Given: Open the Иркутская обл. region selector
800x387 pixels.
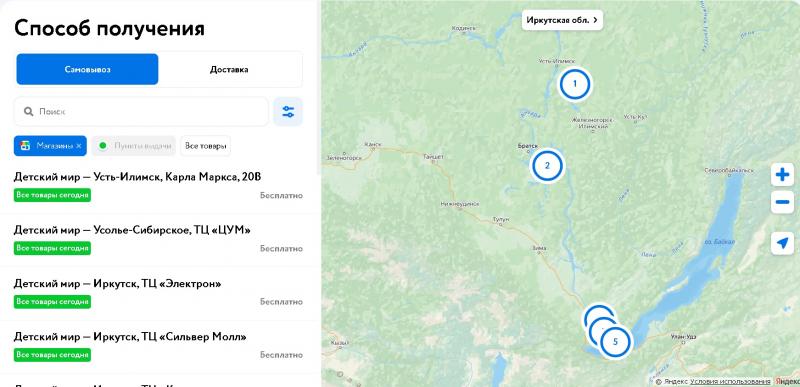Looking at the screenshot, I should click(562, 20).
